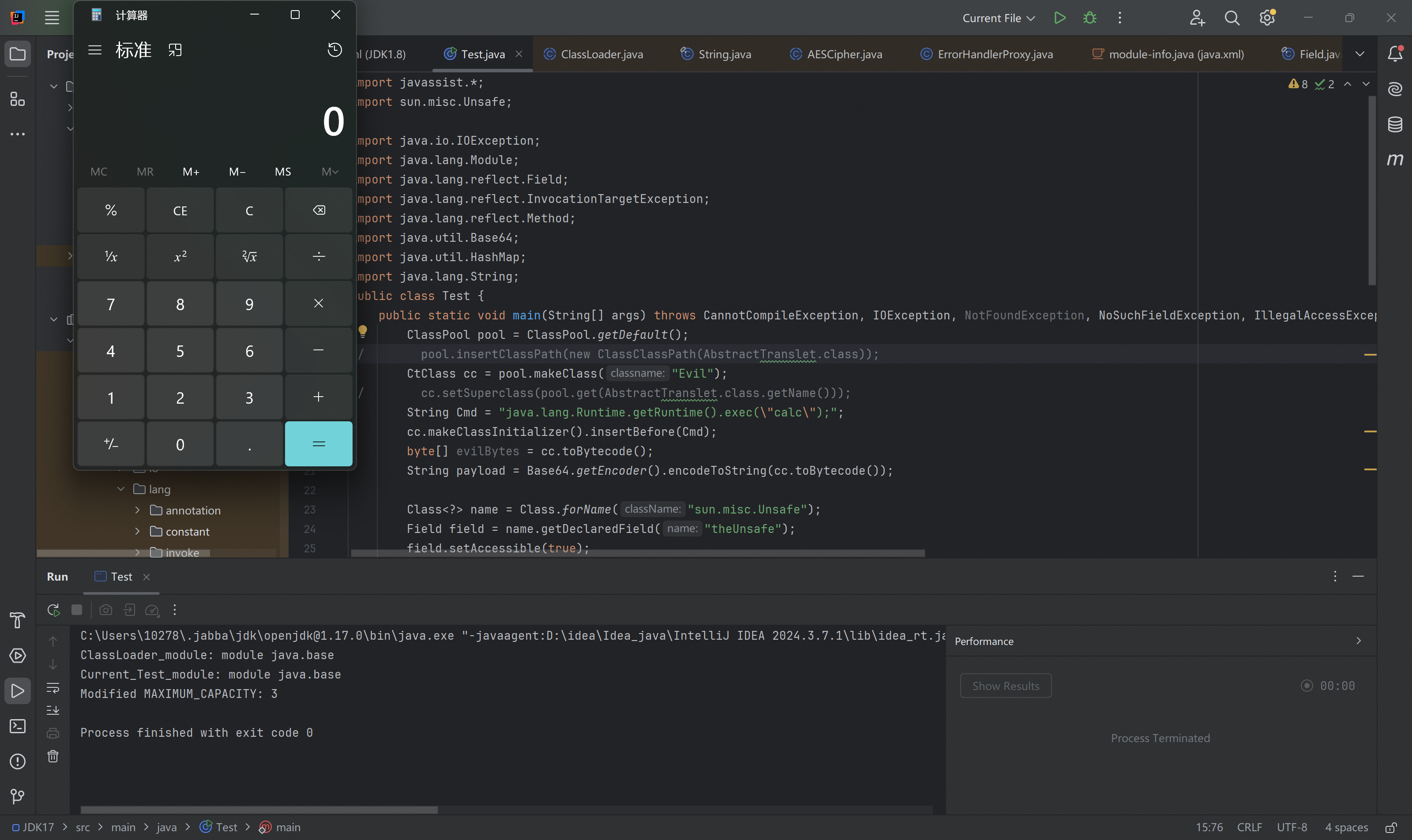Open the Current File run configuration dropdown
Image resolution: width=1412 pixels, height=840 pixels.
coord(999,18)
